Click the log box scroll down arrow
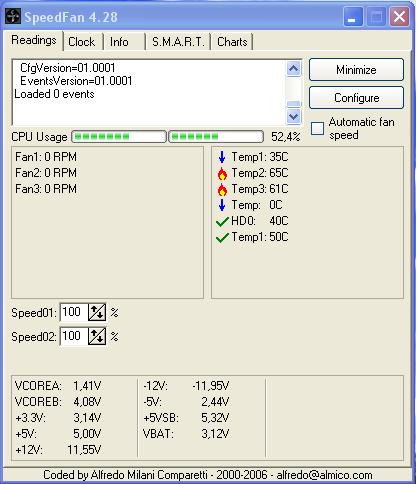The image size is (418, 484). (294, 116)
